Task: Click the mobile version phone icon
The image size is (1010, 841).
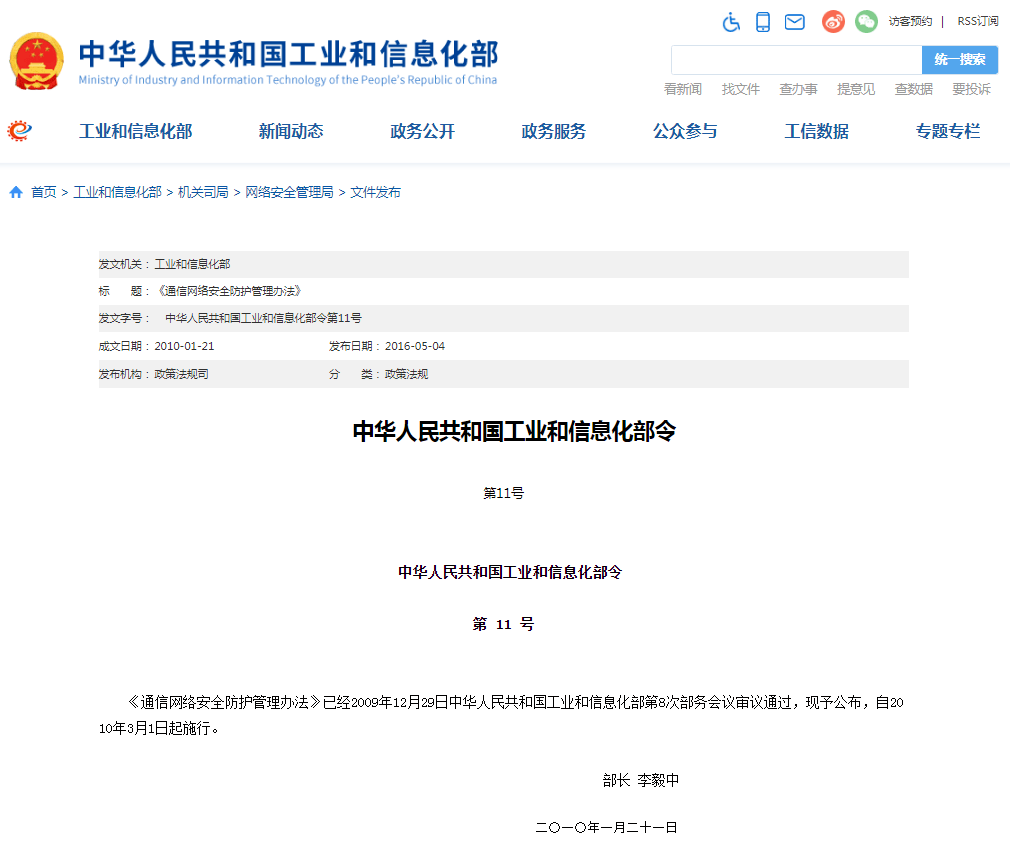Action: (x=763, y=21)
